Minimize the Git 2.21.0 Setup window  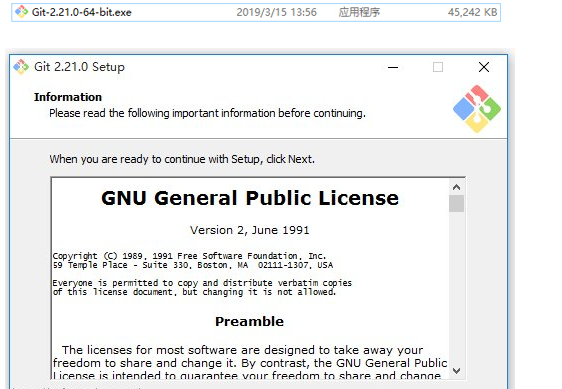[393, 67]
